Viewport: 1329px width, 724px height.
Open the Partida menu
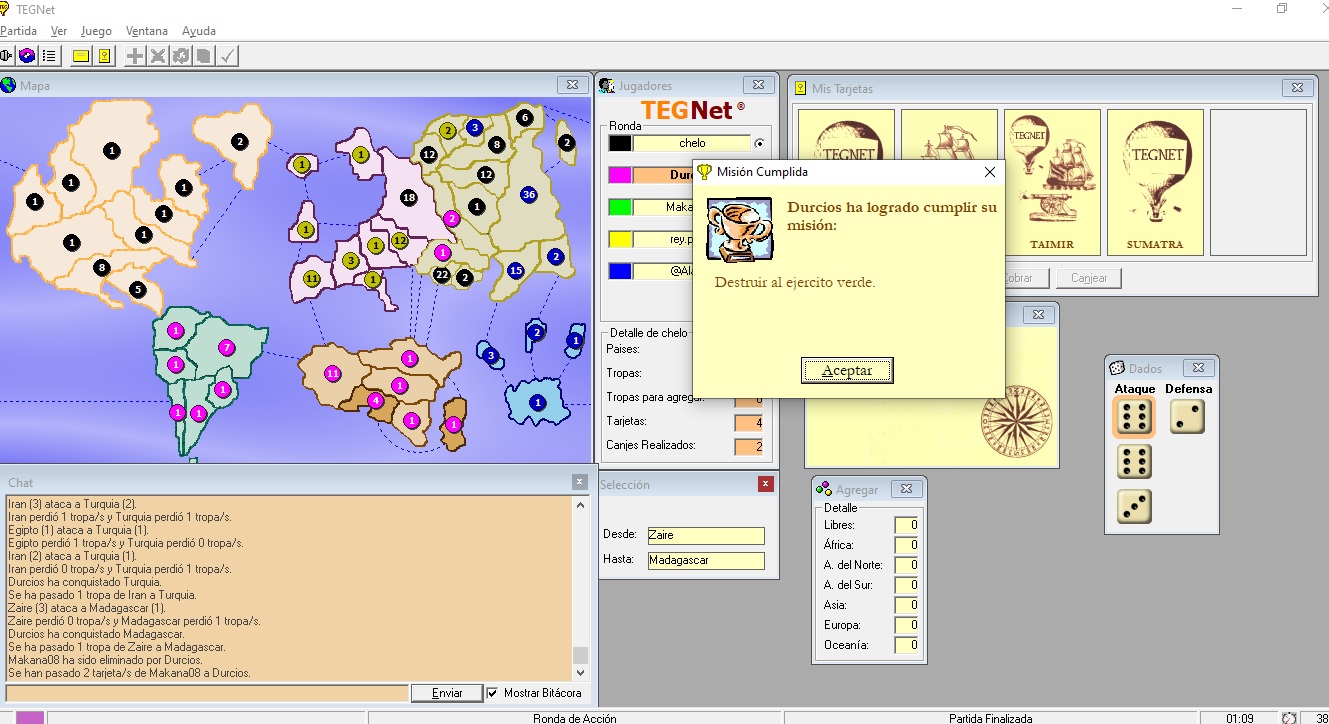pyautogui.click(x=18, y=31)
